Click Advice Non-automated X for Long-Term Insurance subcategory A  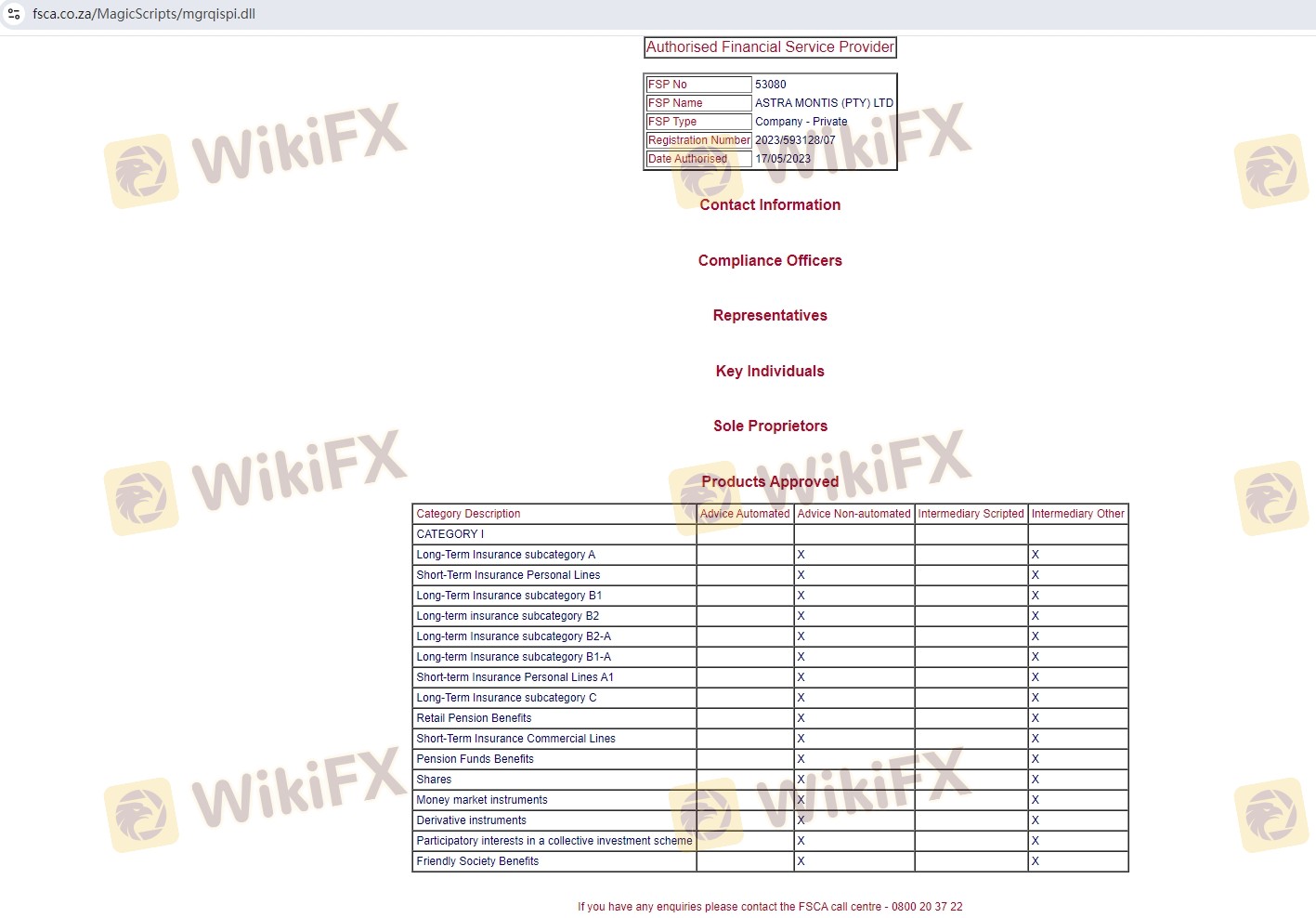pyautogui.click(x=801, y=555)
